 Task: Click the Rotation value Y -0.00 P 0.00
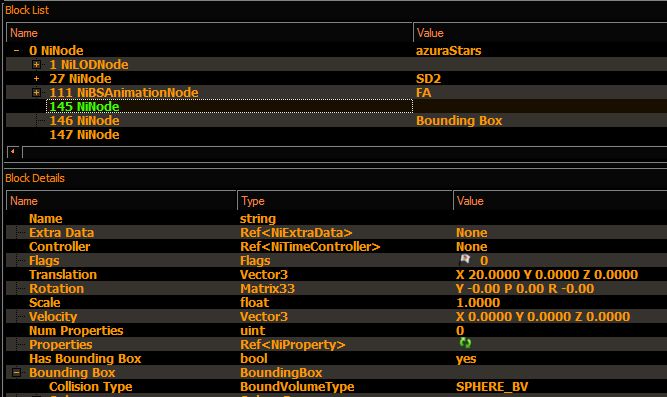click(524, 288)
